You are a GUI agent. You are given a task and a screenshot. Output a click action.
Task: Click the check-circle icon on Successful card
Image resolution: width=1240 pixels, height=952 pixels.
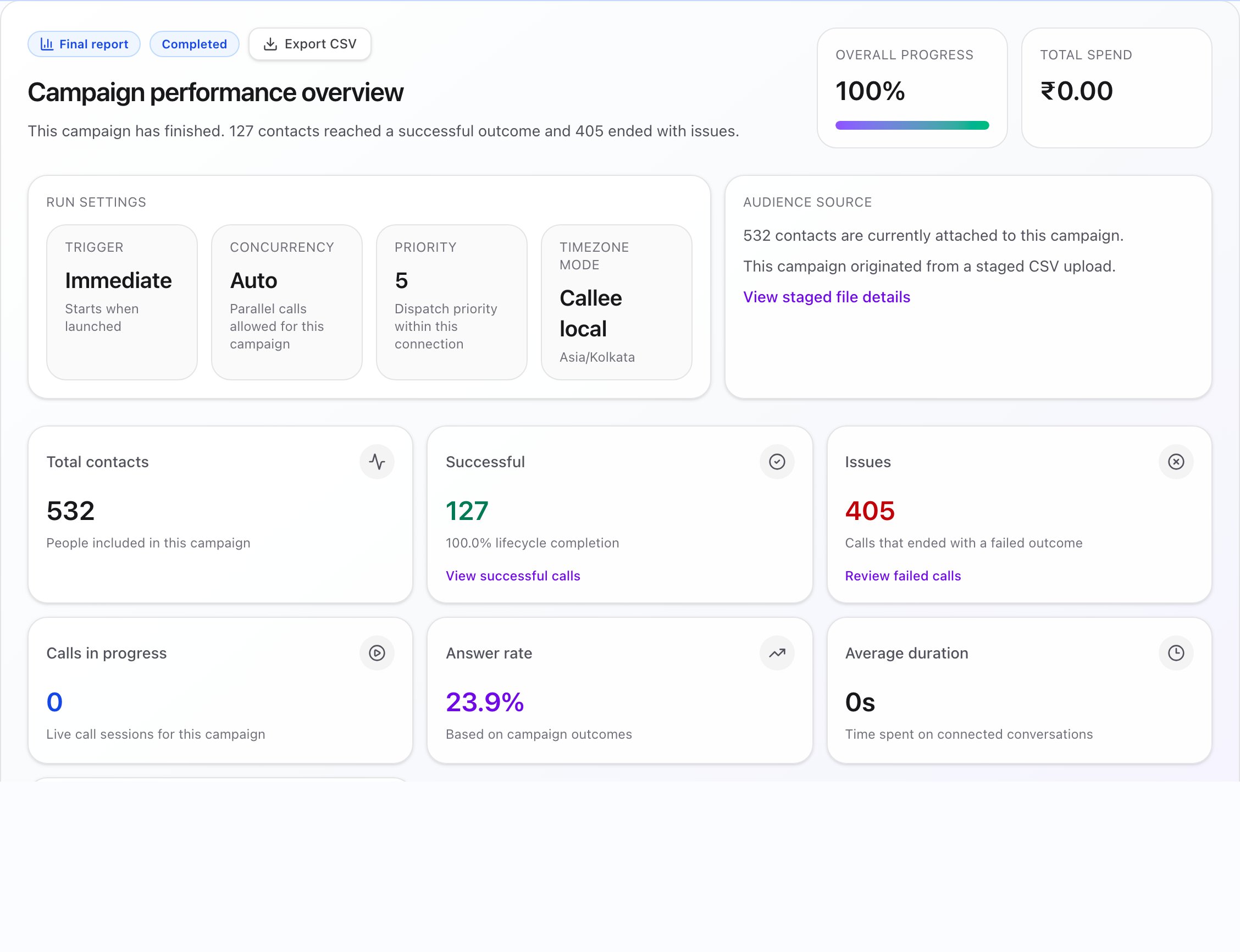(x=777, y=462)
